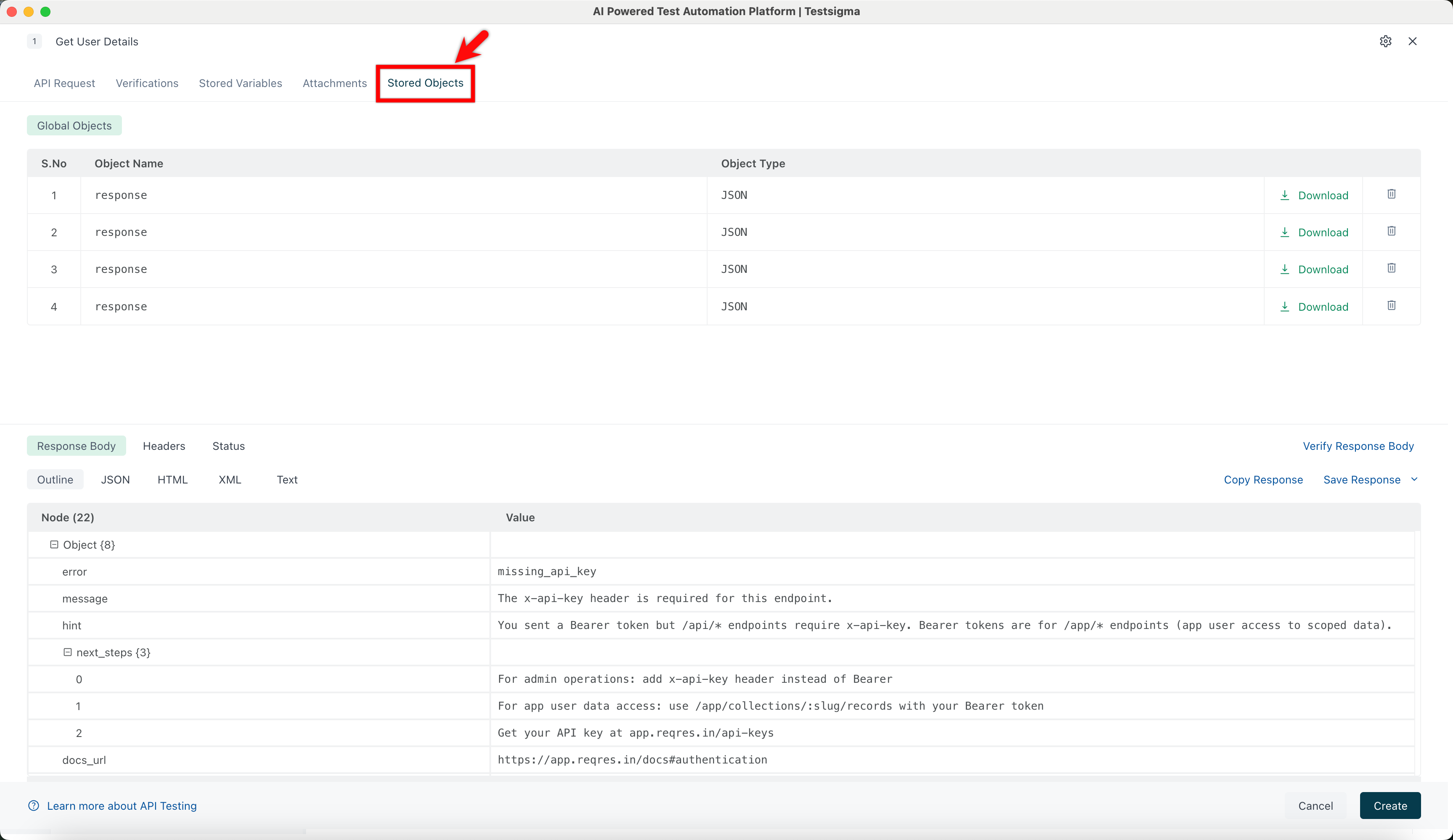
Task: Download the response object in row 1
Action: (x=1314, y=195)
